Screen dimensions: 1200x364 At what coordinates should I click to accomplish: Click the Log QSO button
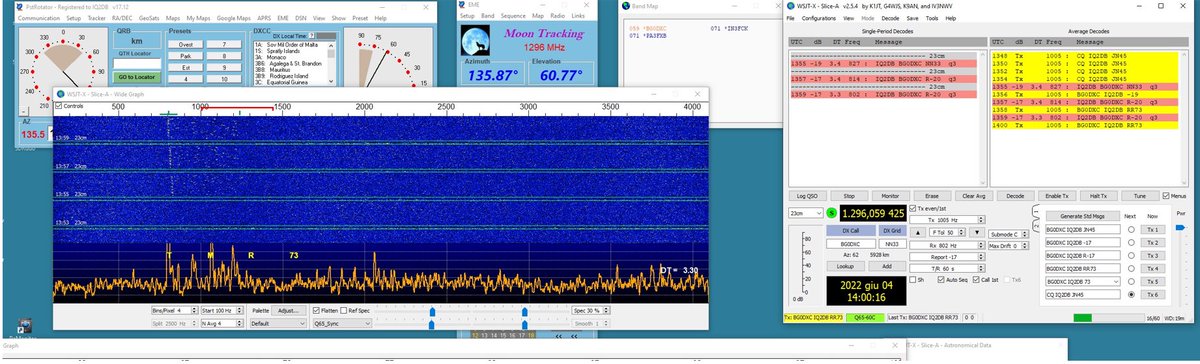click(807, 196)
